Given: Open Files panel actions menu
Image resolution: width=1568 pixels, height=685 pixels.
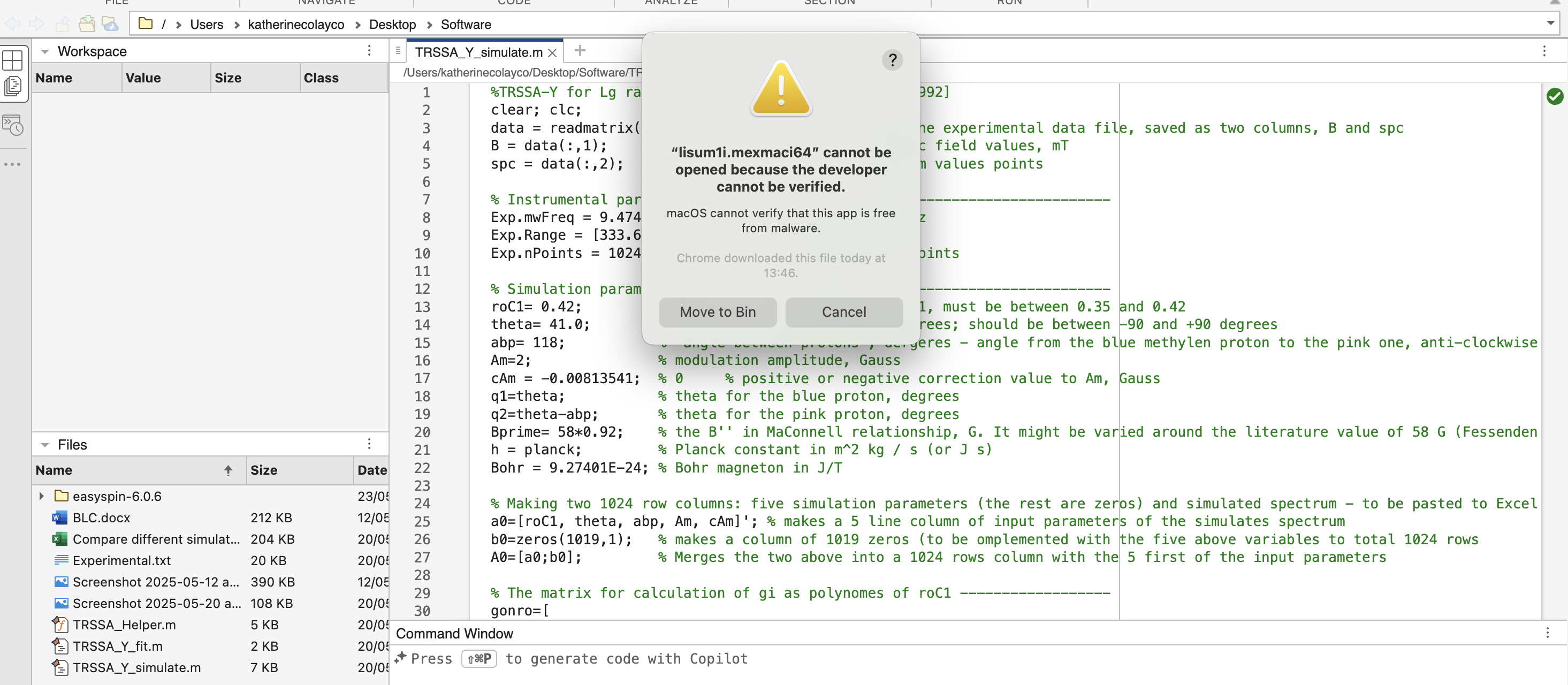Looking at the screenshot, I should [369, 444].
